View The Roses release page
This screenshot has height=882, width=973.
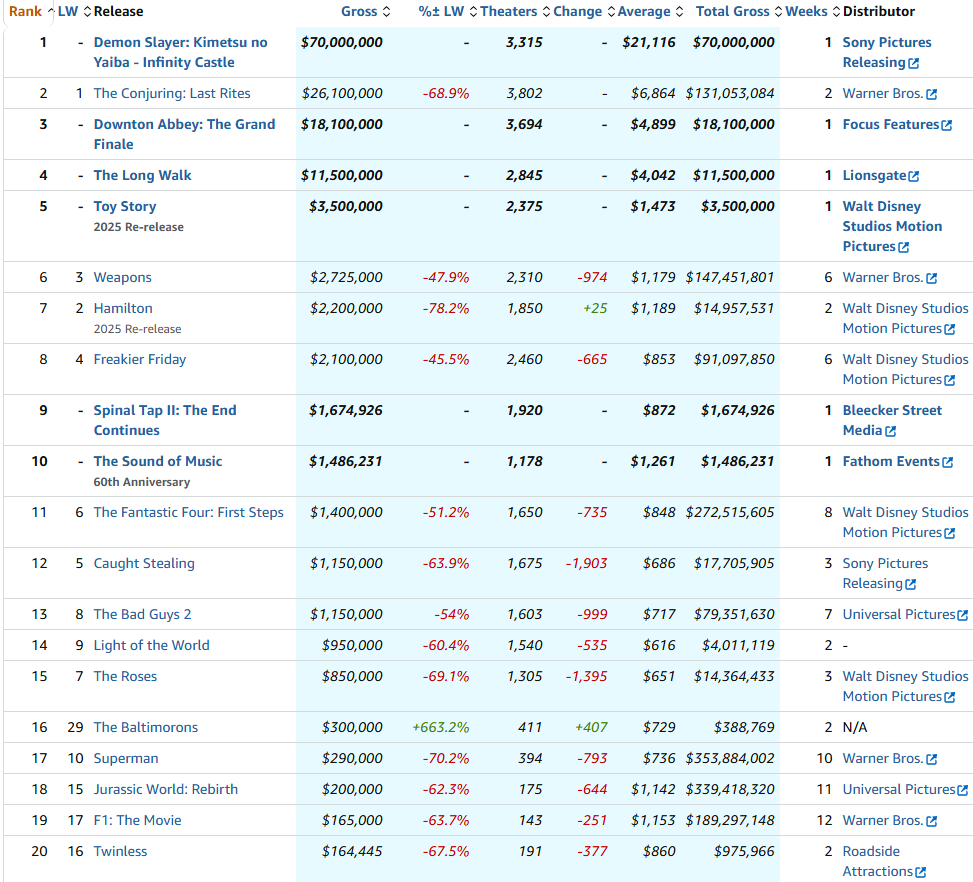tap(125, 676)
